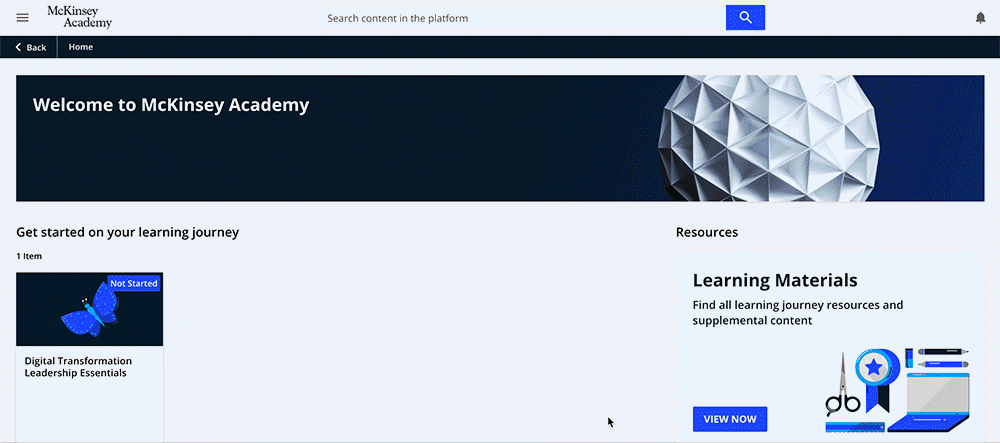
Task: Click the Not Started status badge
Action: click(x=134, y=283)
